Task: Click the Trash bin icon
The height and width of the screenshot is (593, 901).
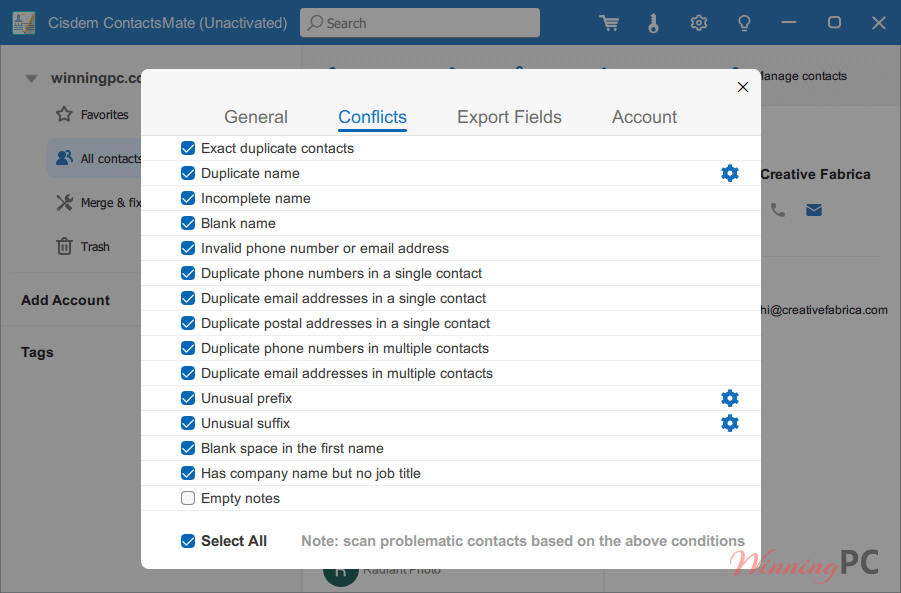Action: [64, 246]
